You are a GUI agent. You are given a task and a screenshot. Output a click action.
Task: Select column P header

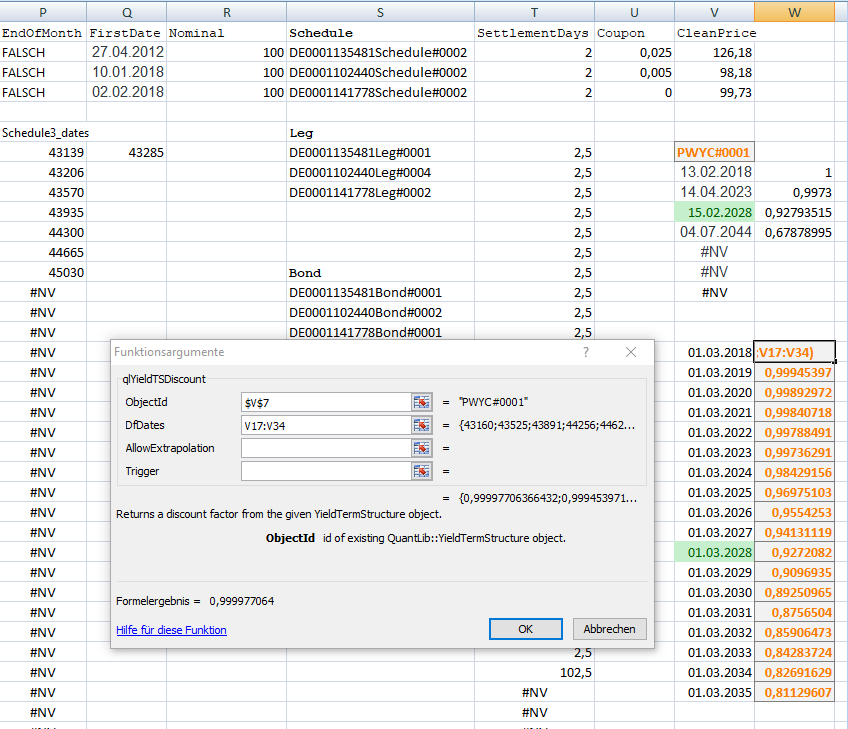pyautogui.click(x=43, y=10)
